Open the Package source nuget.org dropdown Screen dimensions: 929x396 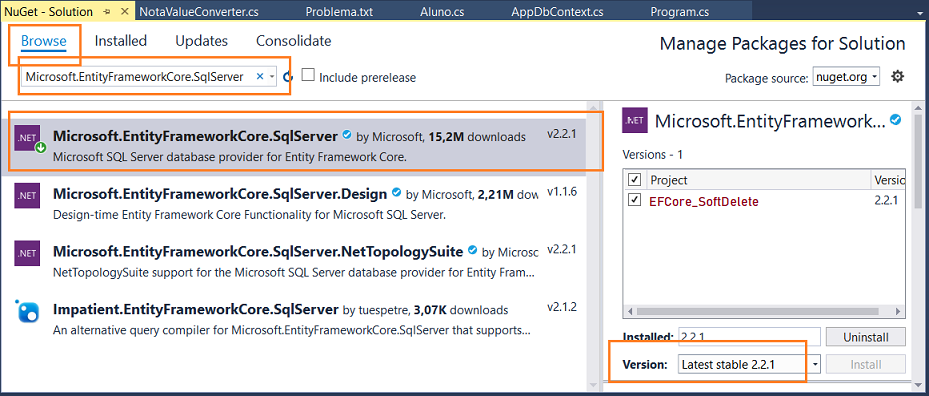(846, 77)
